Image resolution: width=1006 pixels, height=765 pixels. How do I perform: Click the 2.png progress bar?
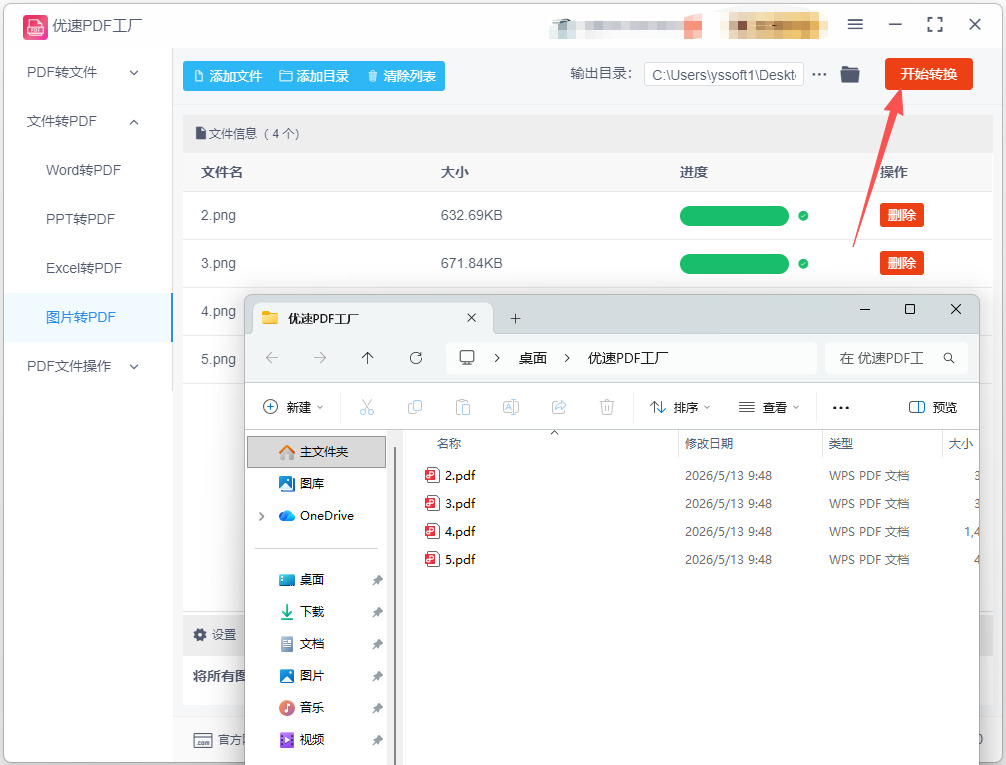coord(734,216)
